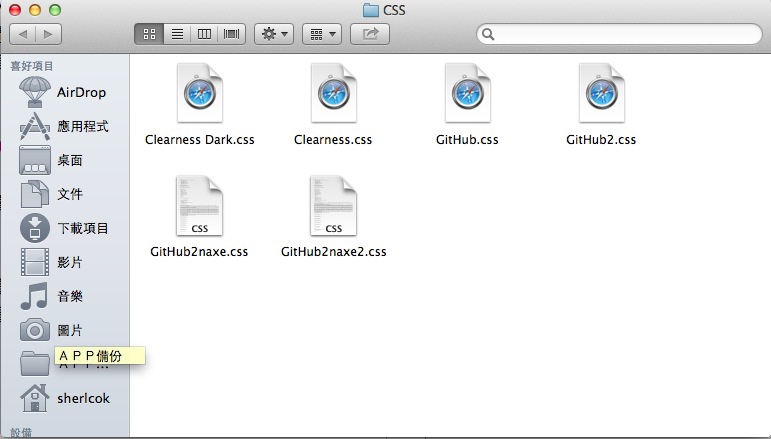Click the Documents sidebar icon
The height and width of the screenshot is (439, 771).
[x=34, y=194]
